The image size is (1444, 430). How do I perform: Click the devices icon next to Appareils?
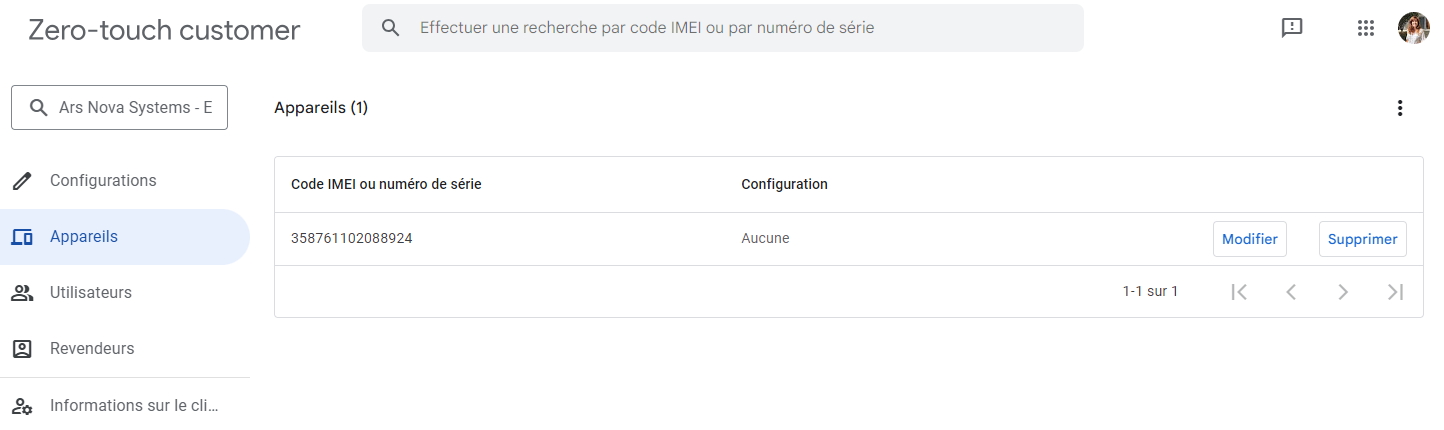(22, 237)
